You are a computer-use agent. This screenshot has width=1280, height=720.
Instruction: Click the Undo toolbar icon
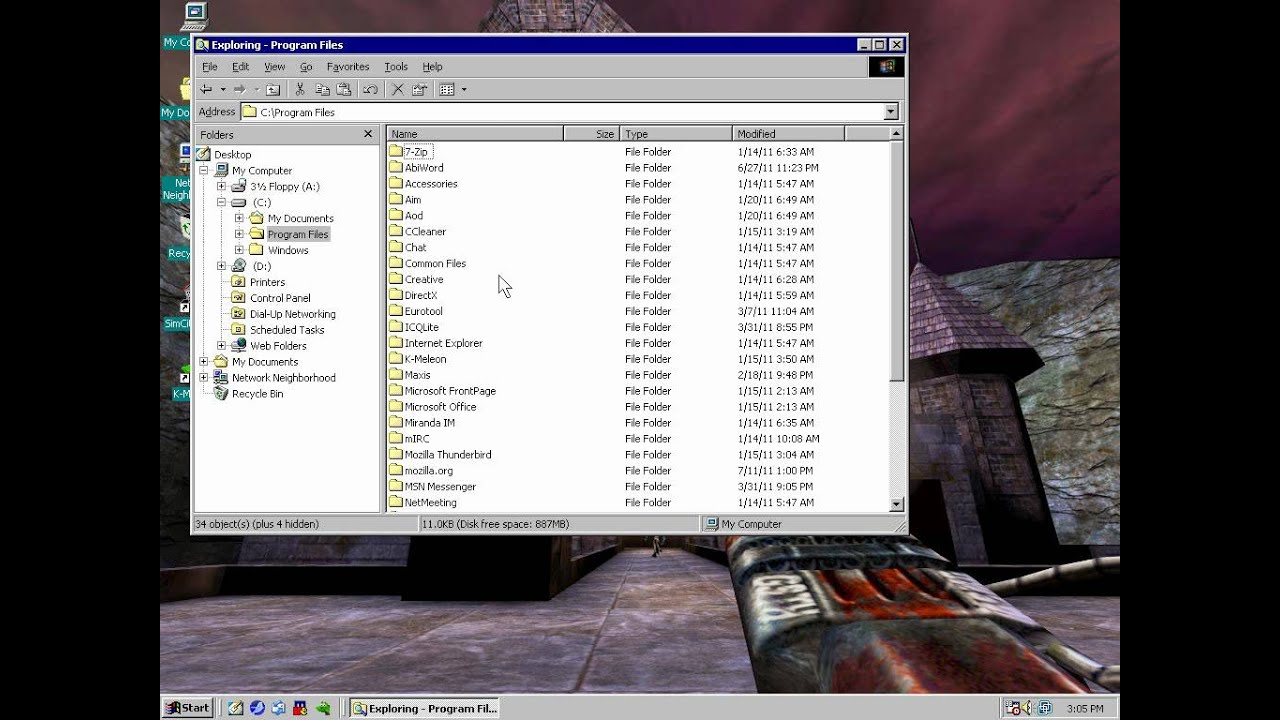point(370,89)
